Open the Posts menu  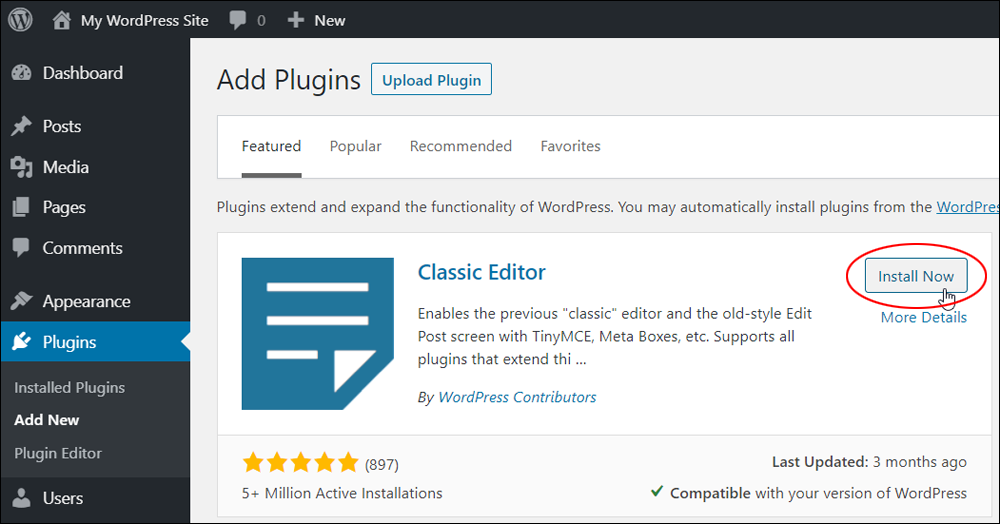(62, 126)
